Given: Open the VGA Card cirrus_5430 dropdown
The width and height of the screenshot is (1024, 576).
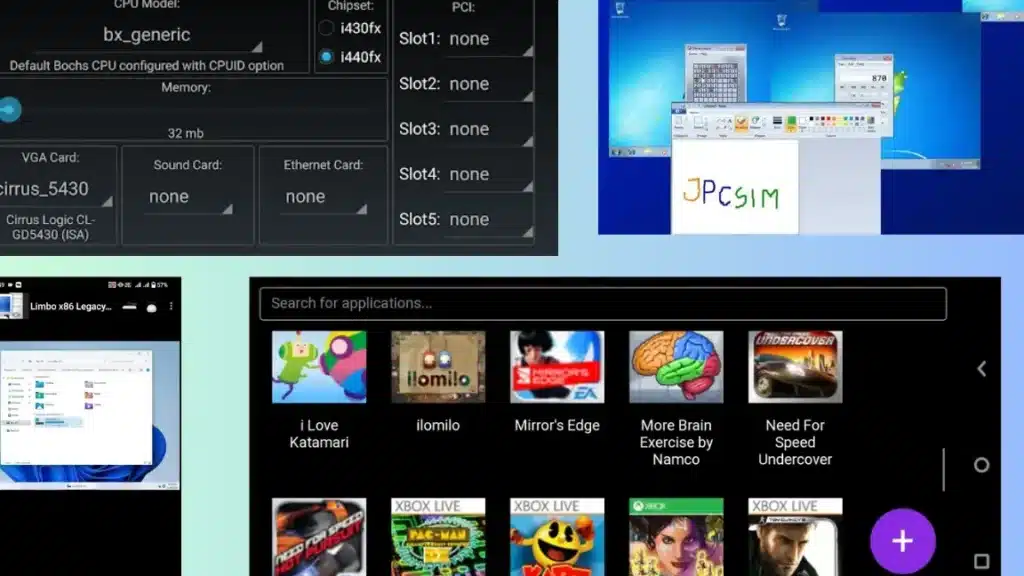Looking at the screenshot, I should point(56,190).
